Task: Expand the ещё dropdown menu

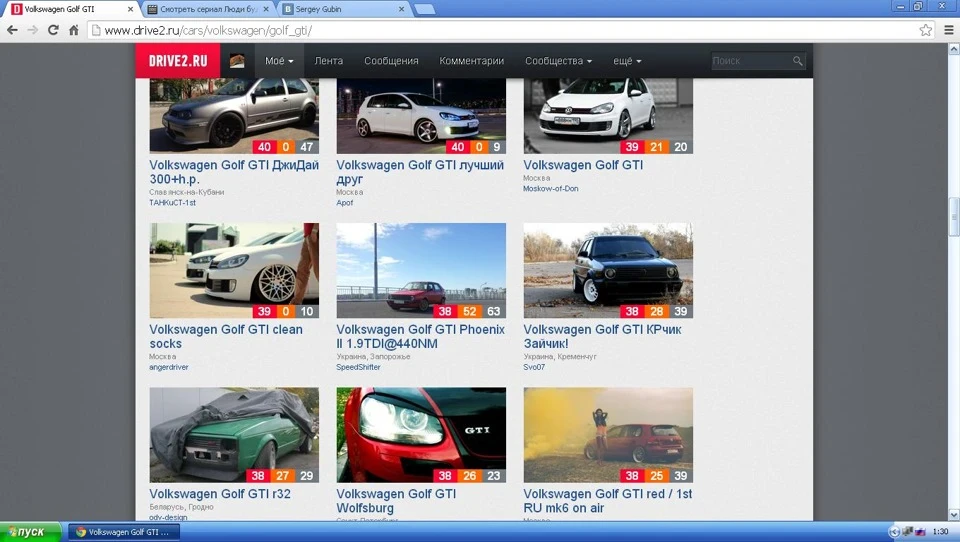Action: pos(627,61)
